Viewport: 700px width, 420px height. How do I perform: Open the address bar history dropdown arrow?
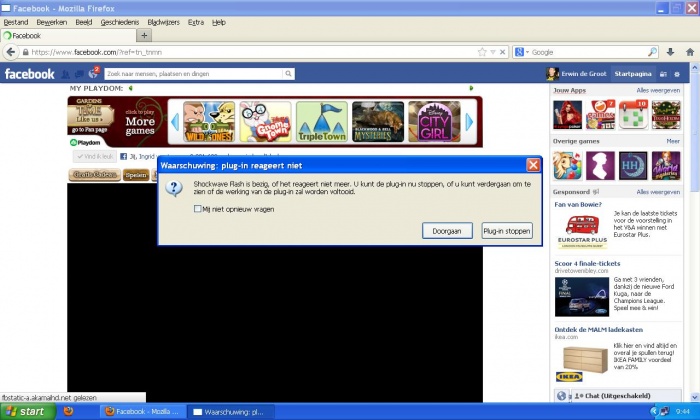pos(493,52)
